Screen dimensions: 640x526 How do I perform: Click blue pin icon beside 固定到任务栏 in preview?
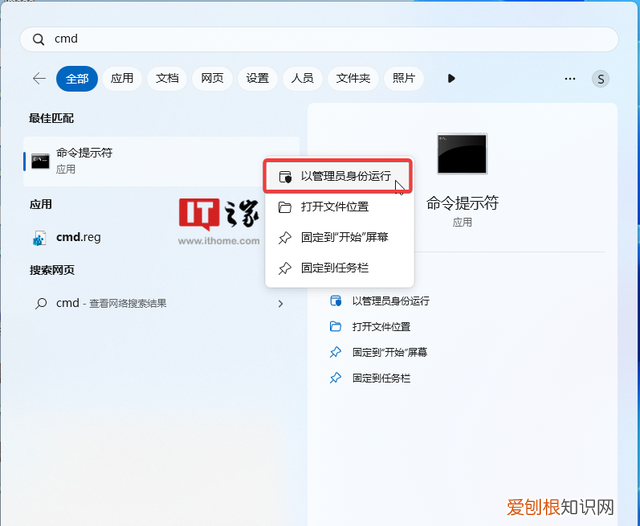336,378
